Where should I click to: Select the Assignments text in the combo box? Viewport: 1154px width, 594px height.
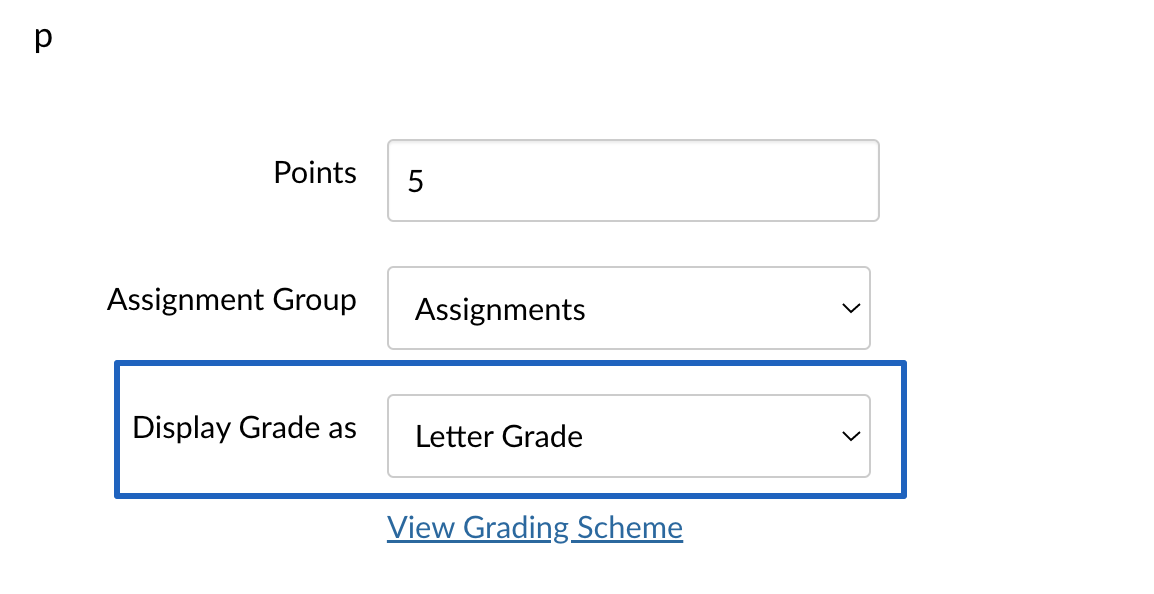click(x=500, y=309)
